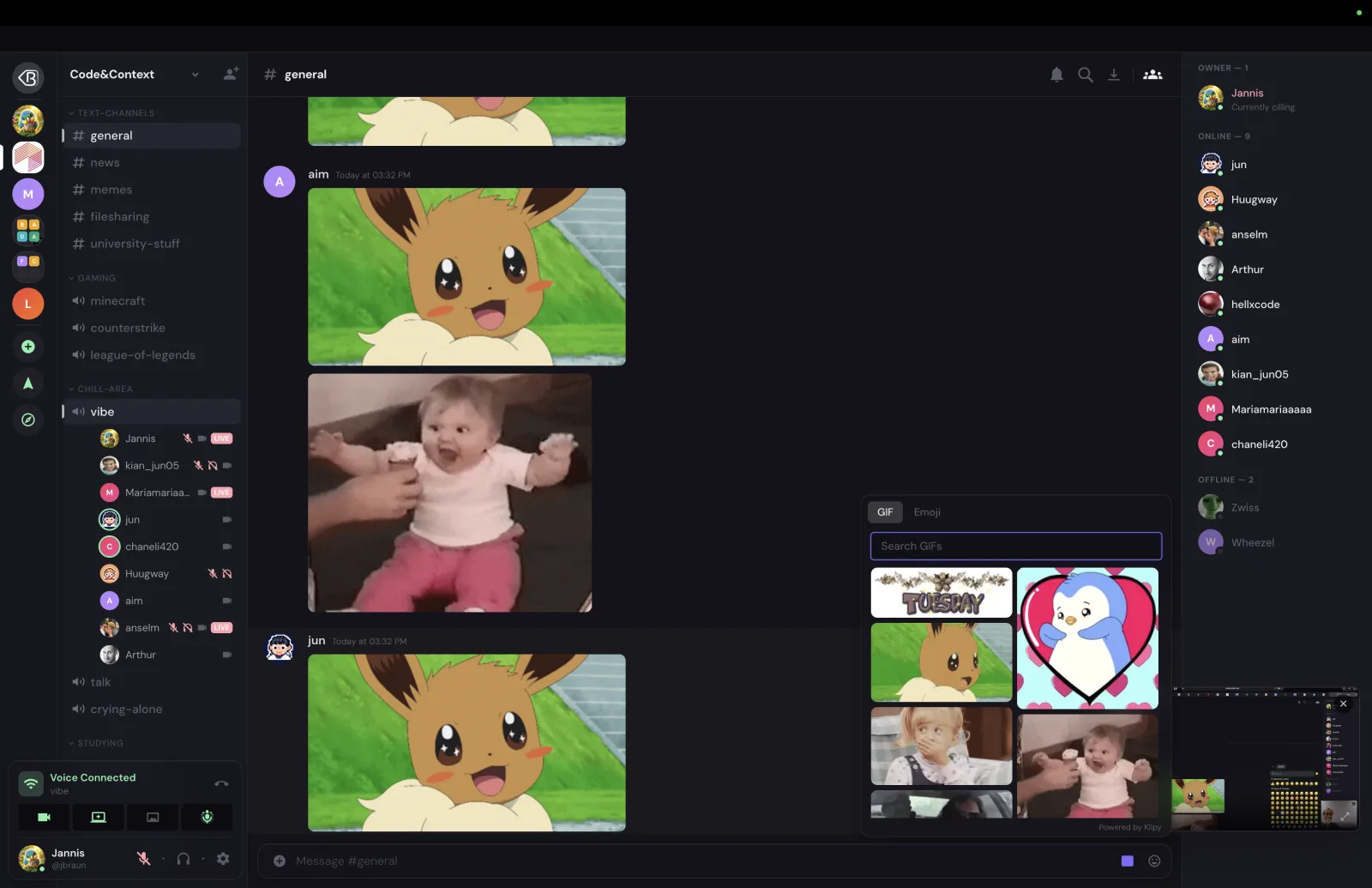The height and width of the screenshot is (888, 1372).
Task: Open the university-stuff text channel
Action: tap(152, 244)
